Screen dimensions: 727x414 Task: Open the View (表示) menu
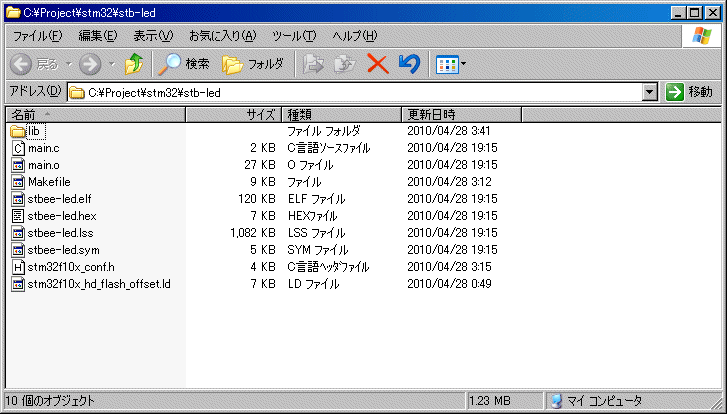tap(153, 36)
